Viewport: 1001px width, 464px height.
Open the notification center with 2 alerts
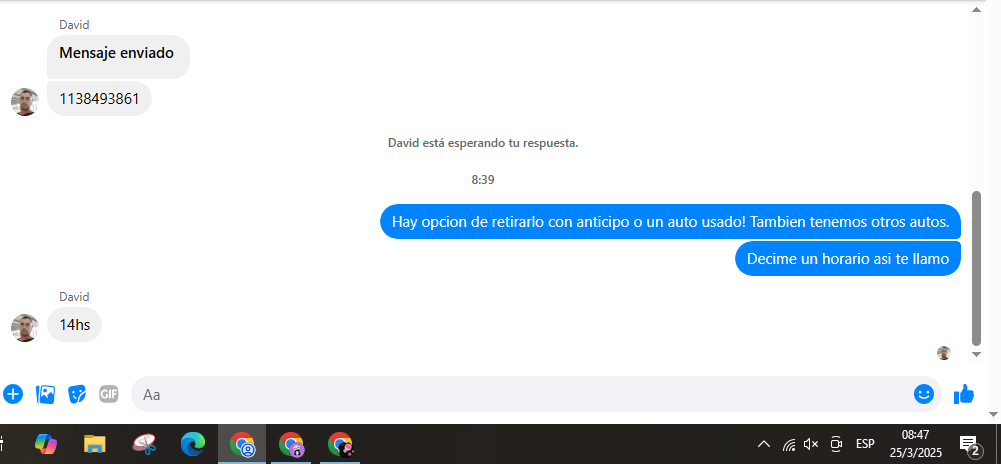[970, 445]
